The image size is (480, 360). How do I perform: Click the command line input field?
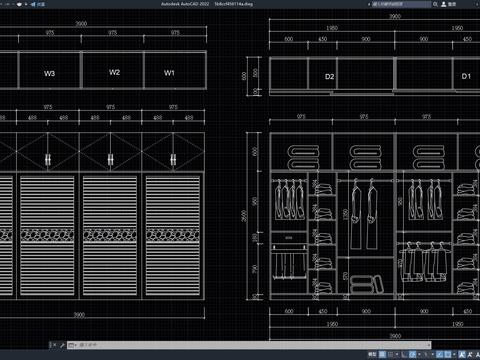(x=253, y=345)
